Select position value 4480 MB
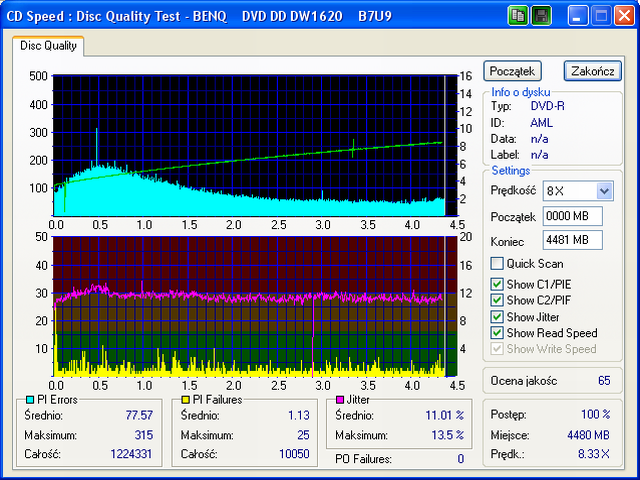 click(x=588, y=435)
